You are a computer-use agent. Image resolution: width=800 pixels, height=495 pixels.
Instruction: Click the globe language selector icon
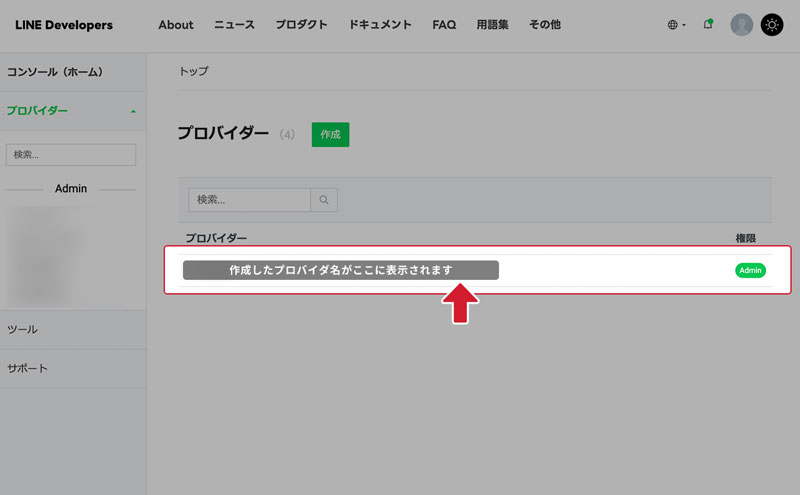point(674,25)
